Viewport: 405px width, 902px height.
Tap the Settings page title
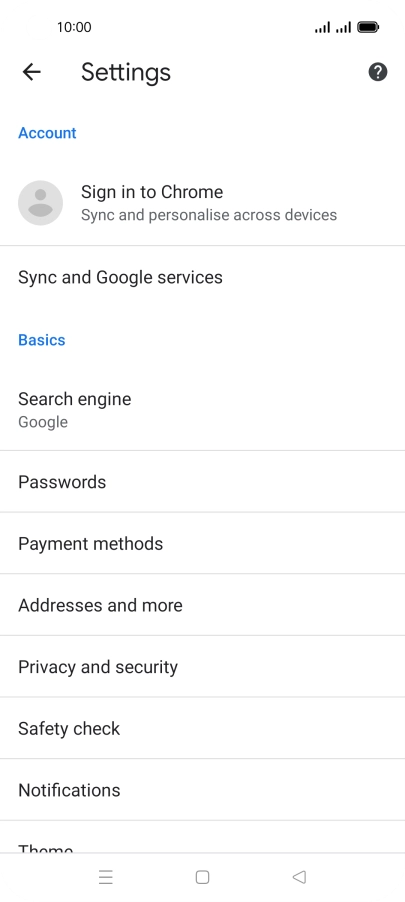pos(126,72)
